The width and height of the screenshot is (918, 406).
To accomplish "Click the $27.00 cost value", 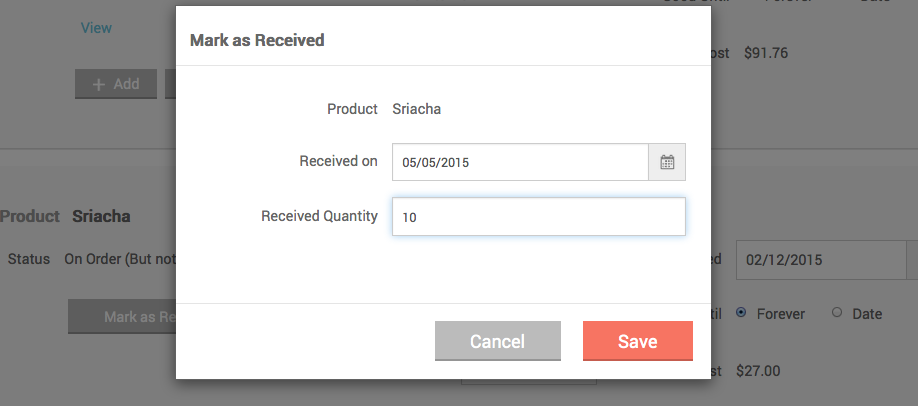I will (x=758, y=371).
